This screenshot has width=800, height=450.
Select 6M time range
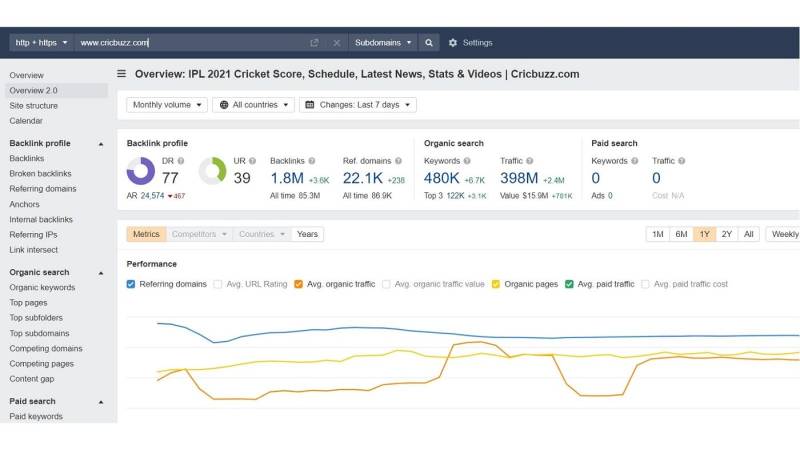coord(681,234)
